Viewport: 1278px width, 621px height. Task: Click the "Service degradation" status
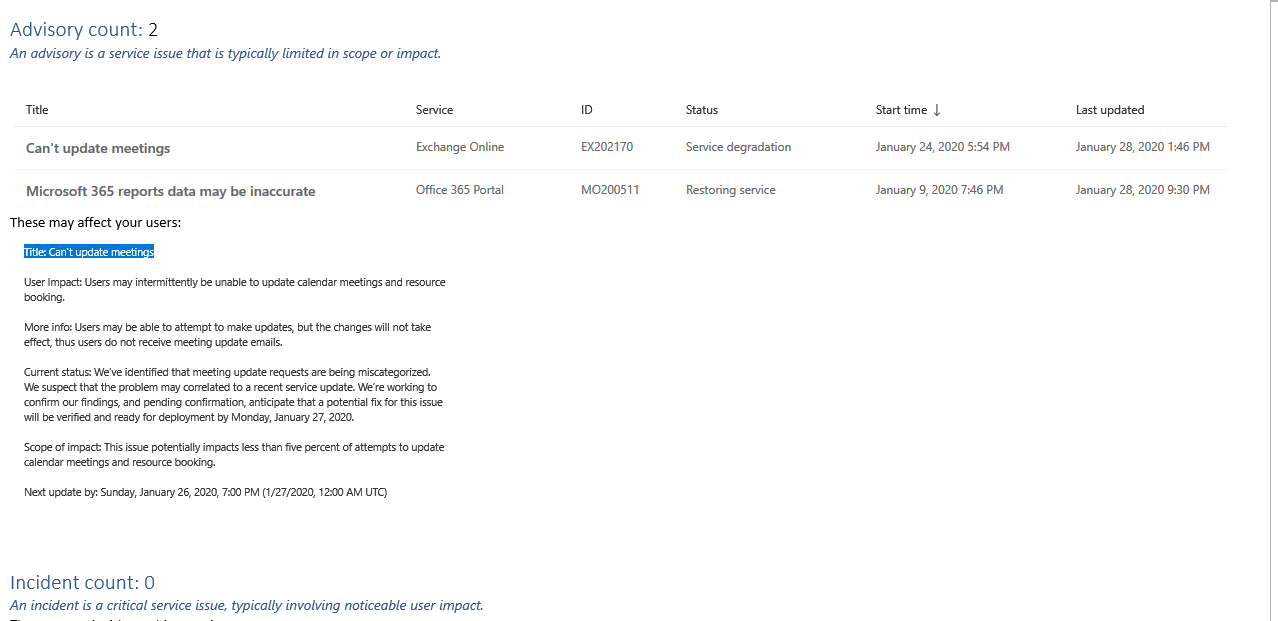point(738,147)
